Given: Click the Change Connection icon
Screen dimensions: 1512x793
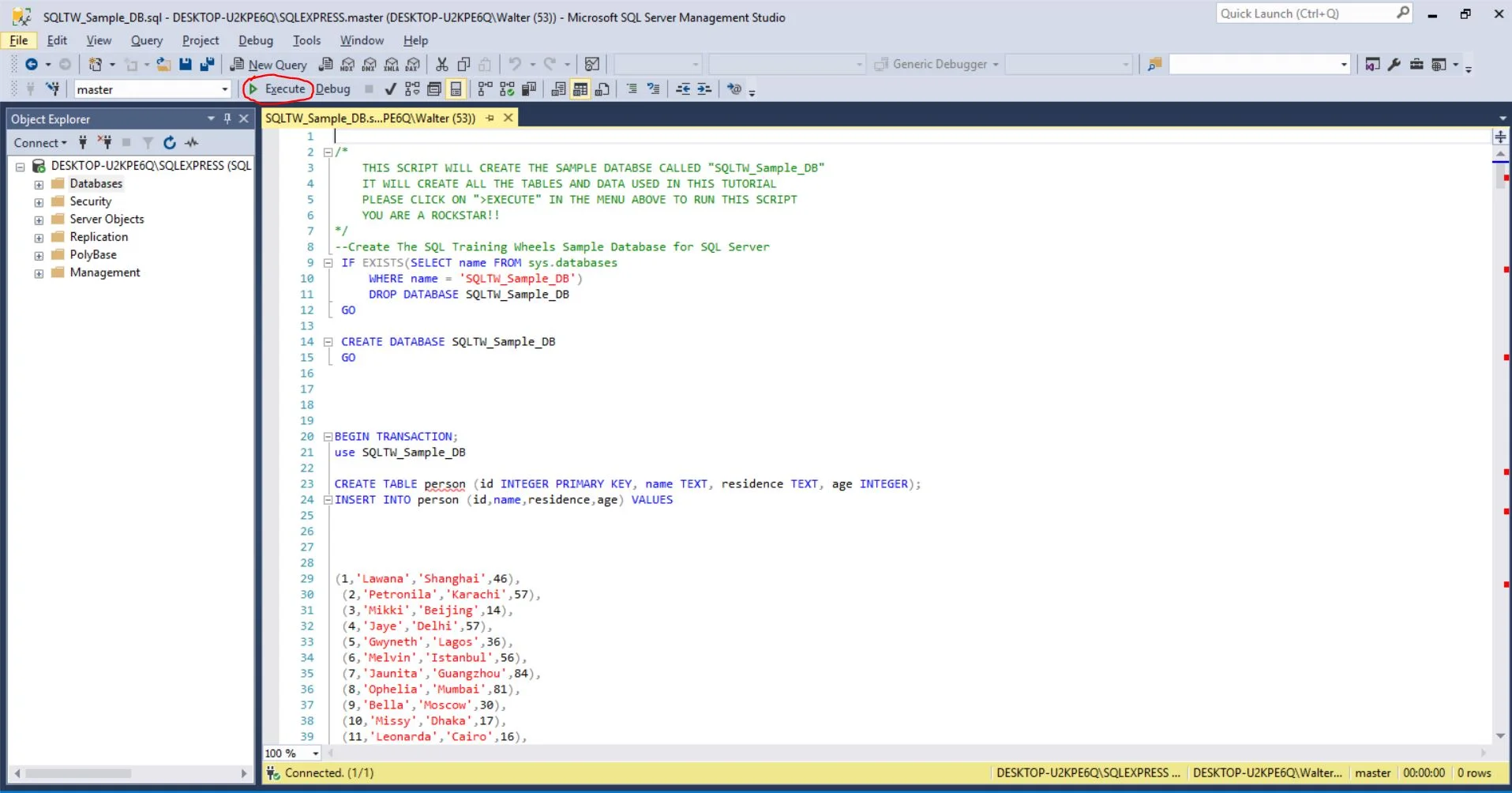Looking at the screenshot, I should click(x=53, y=88).
